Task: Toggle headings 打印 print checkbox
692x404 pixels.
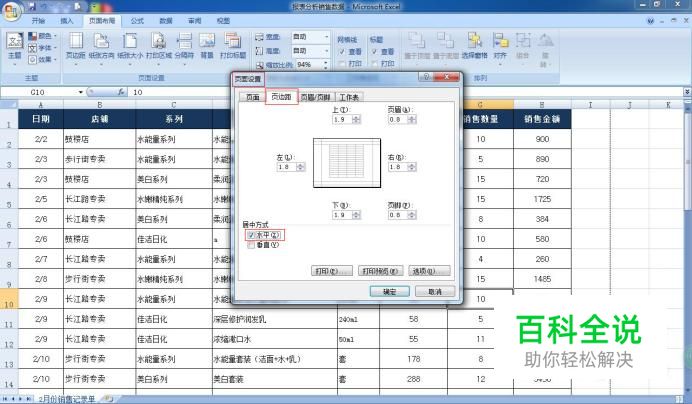Action: pos(374,64)
